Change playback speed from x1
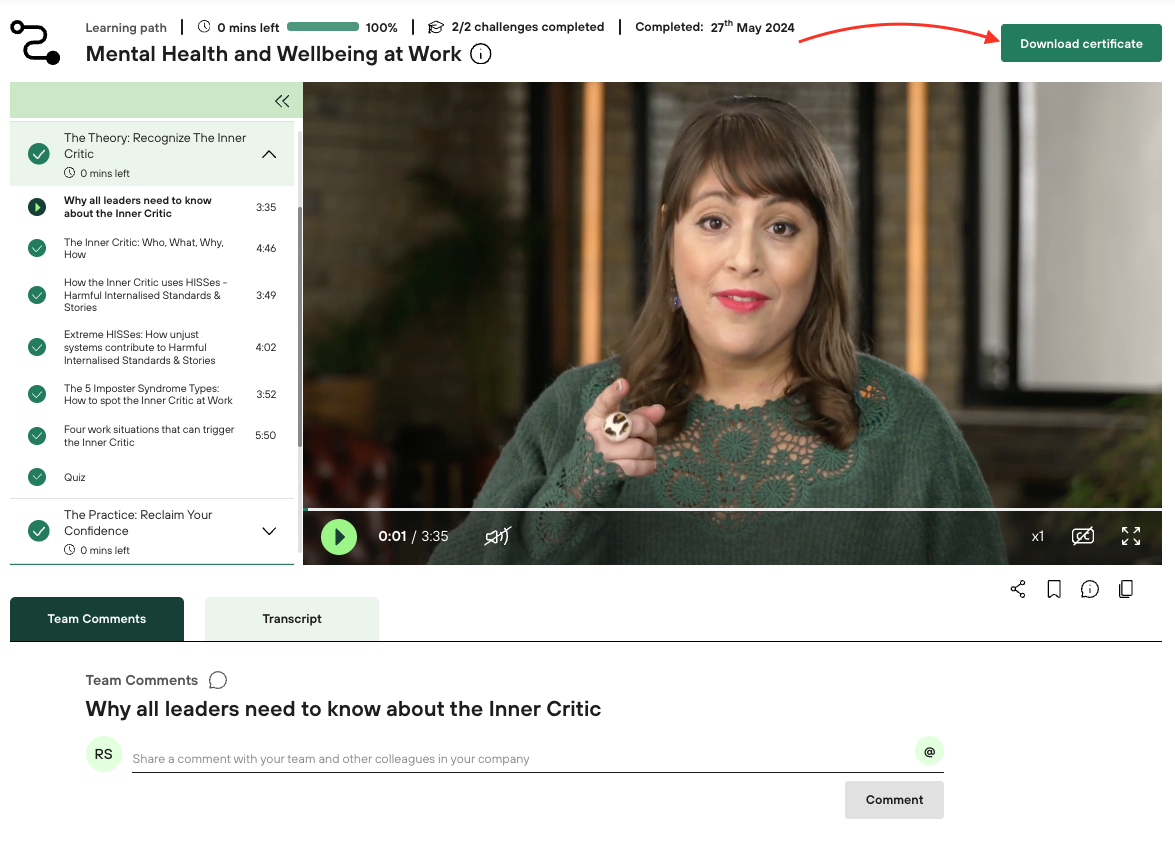1175x841 pixels. 1038,537
